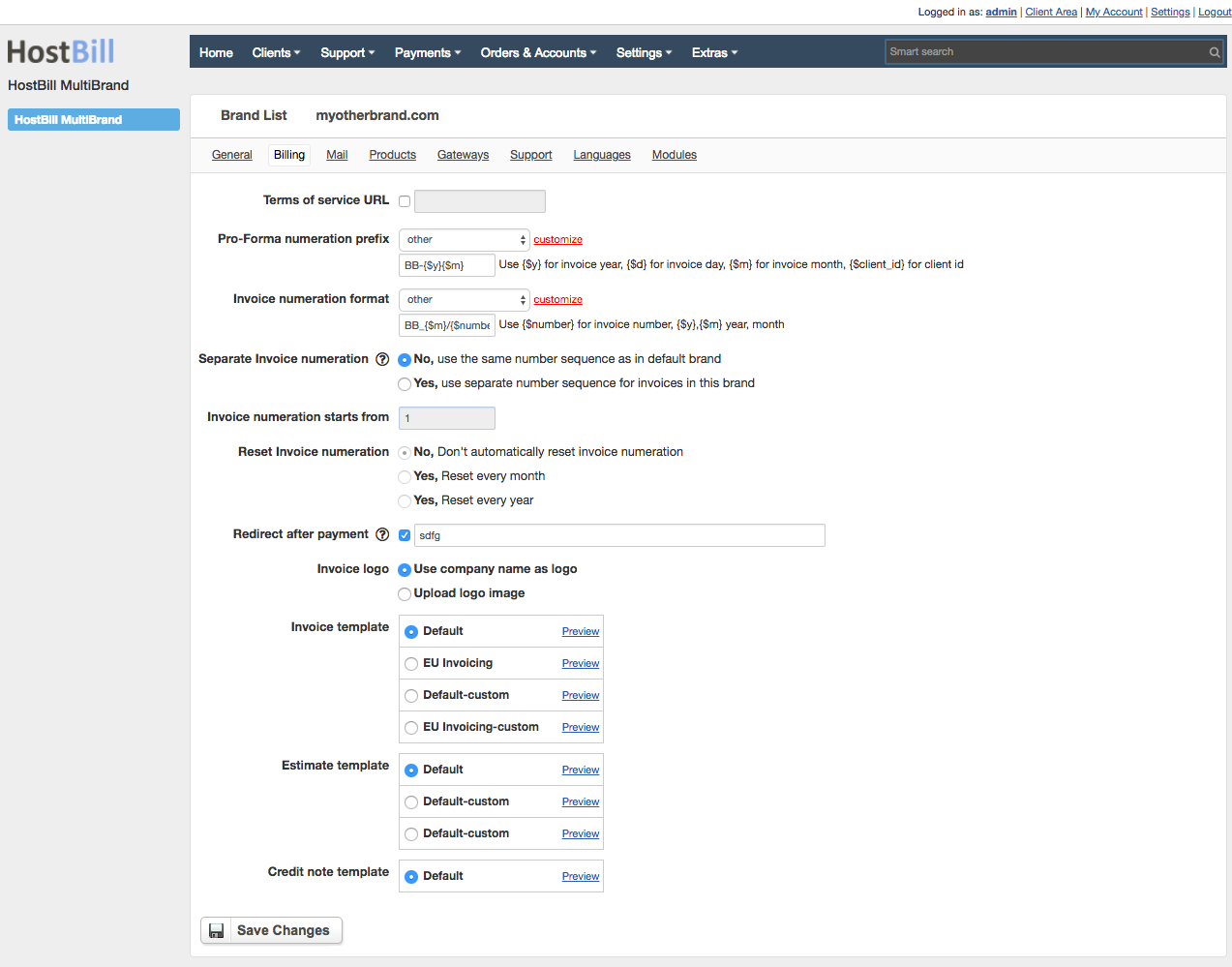Open the Invoice numeration format dropdown
Screen dimensions: 1232x967
click(x=464, y=299)
